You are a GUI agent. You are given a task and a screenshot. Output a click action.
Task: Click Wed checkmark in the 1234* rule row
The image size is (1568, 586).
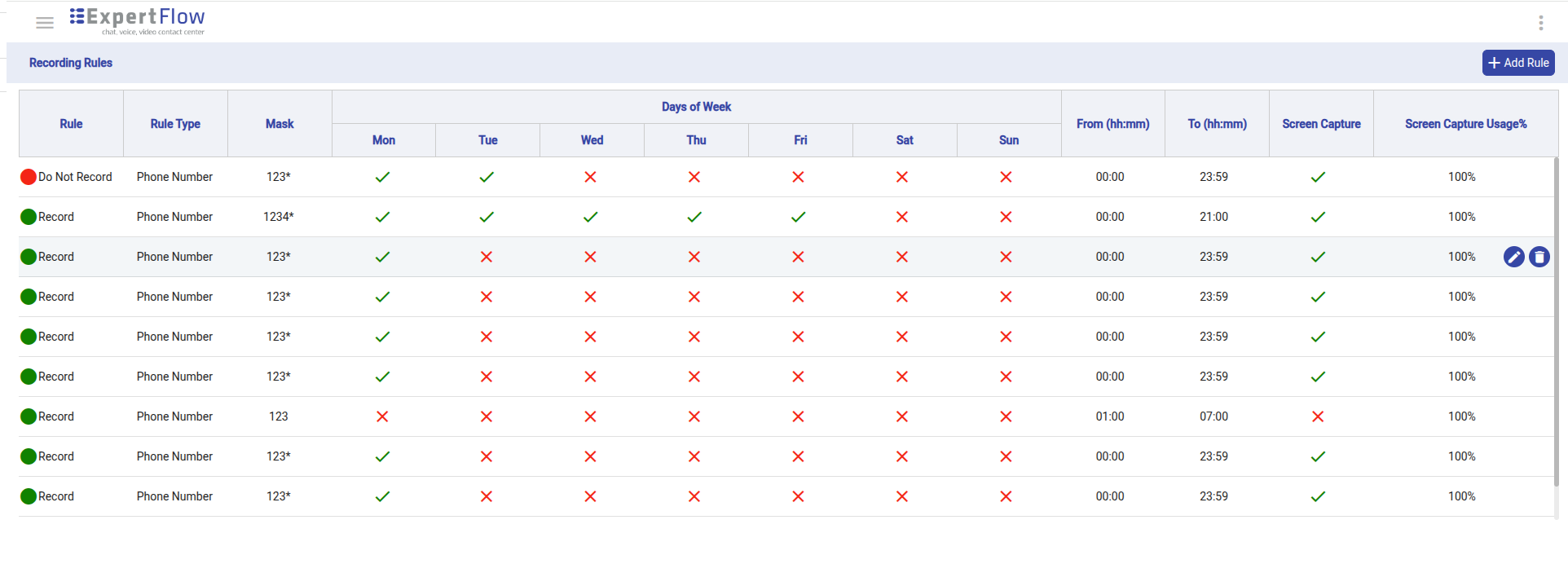tap(590, 217)
